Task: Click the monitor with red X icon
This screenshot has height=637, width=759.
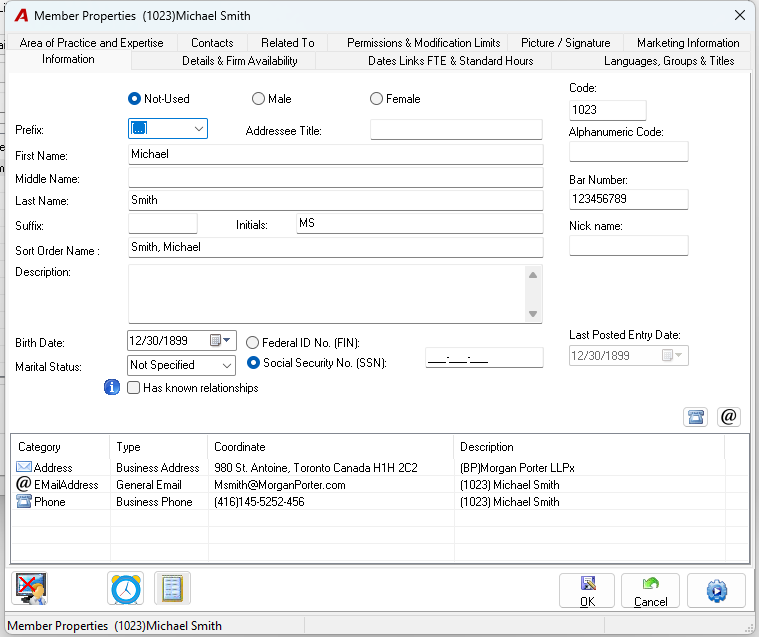Action: tap(30, 588)
